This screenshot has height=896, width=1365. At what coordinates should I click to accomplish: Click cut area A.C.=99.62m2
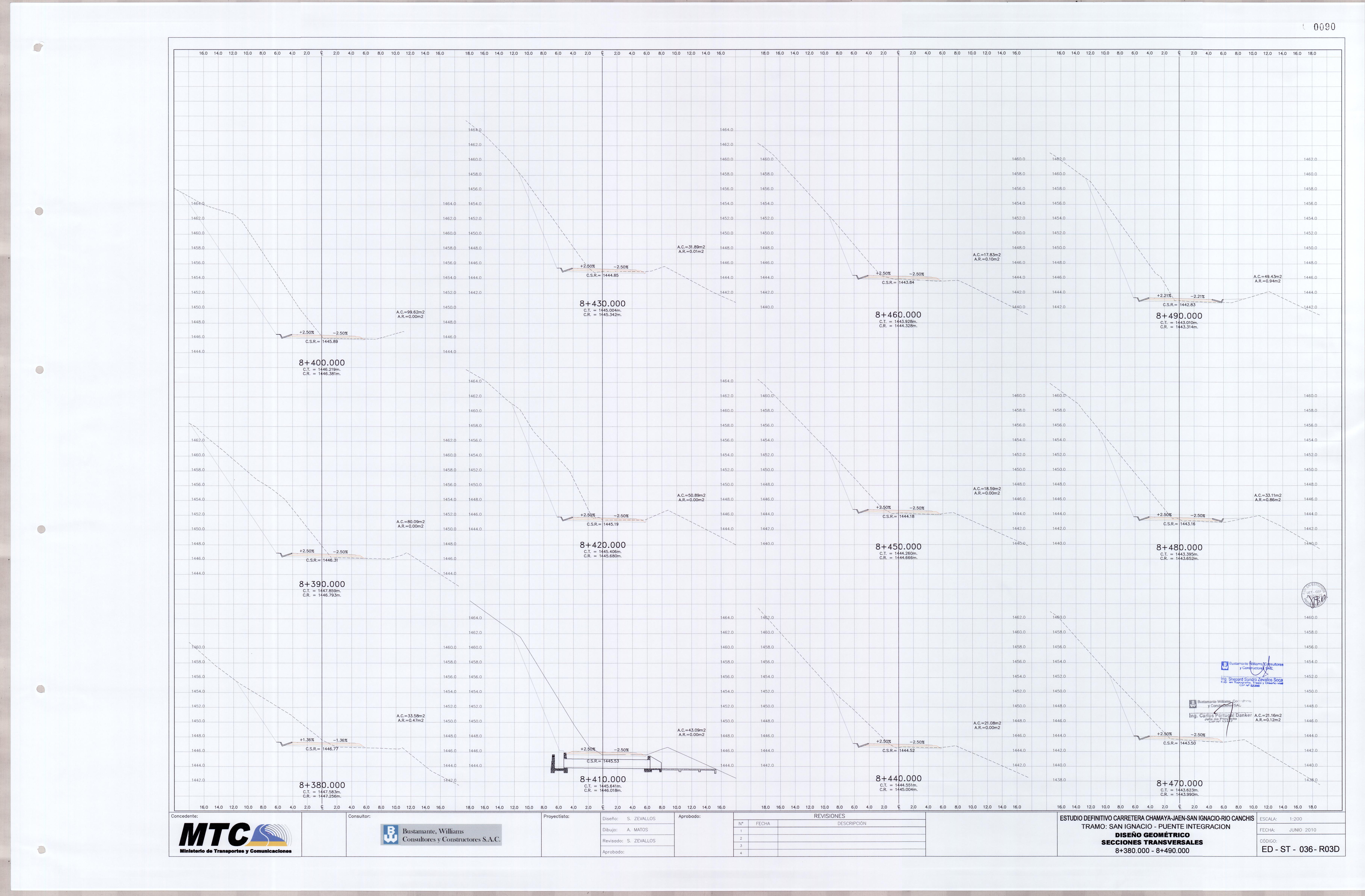coord(411,312)
